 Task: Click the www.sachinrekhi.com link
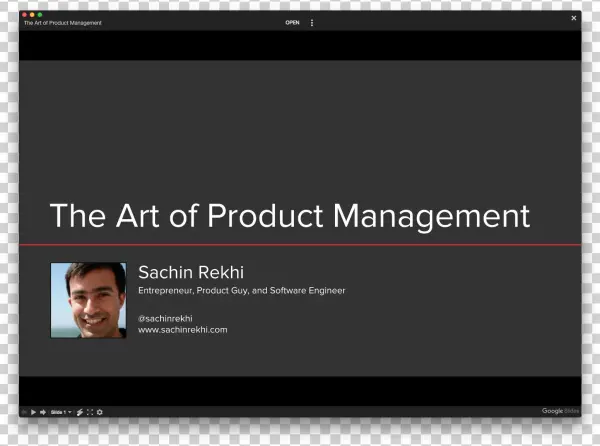tap(183, 329)
